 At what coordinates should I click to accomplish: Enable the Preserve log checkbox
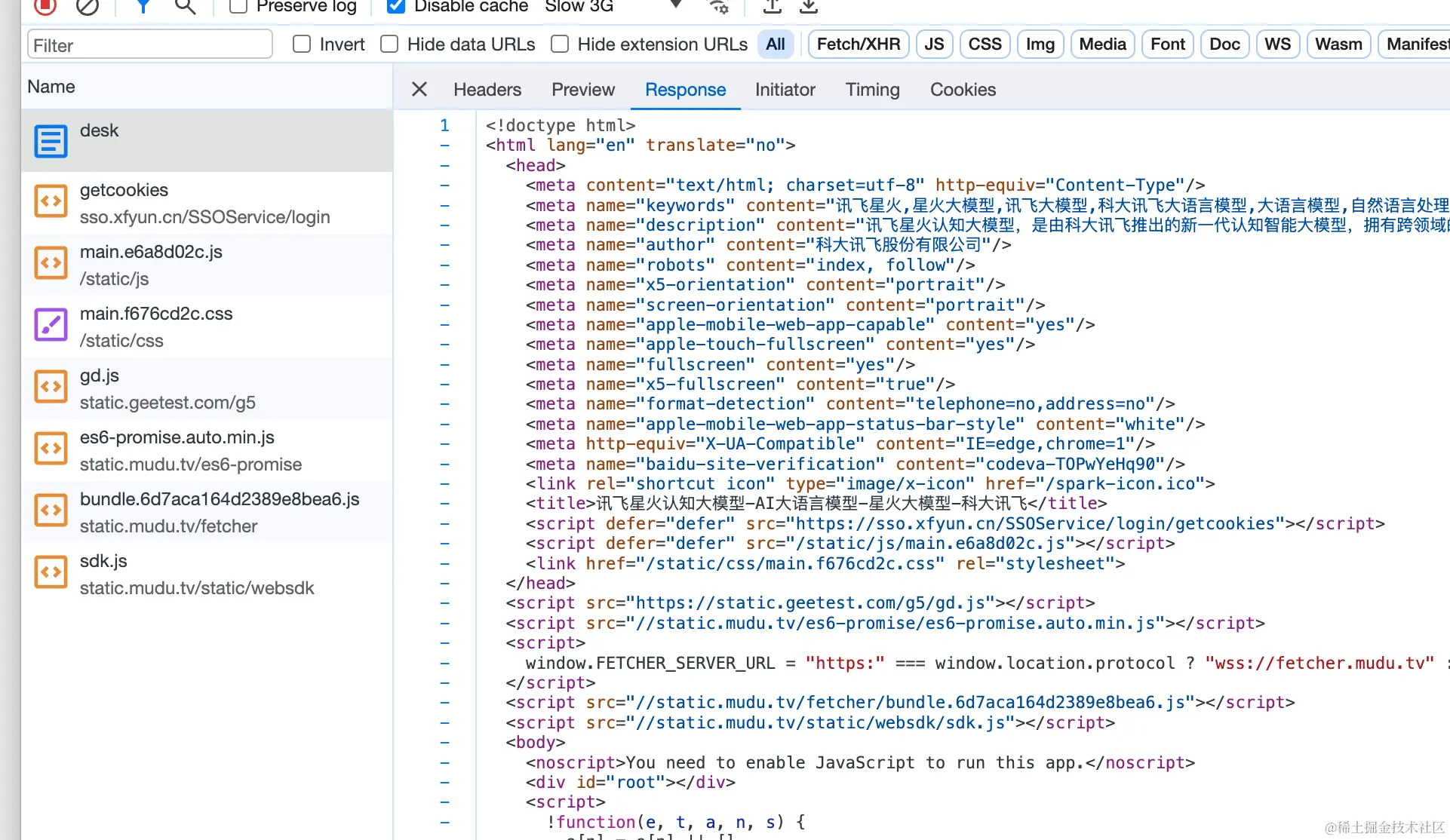[238, 6]
